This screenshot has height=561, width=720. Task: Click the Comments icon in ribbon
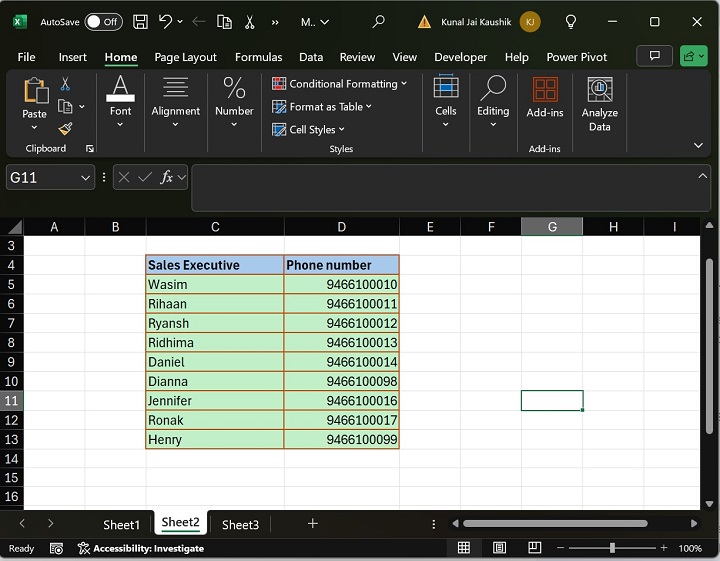tap(655, 57)
